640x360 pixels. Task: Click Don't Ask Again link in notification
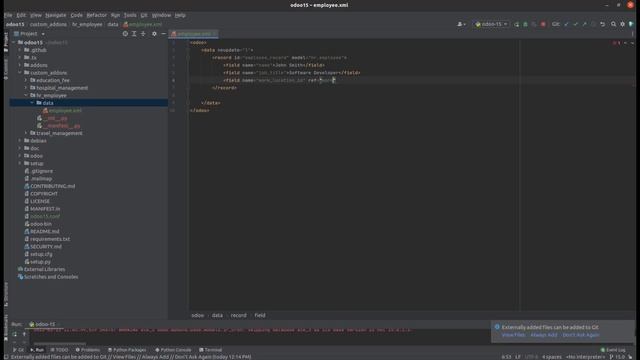tap(581, 335)
